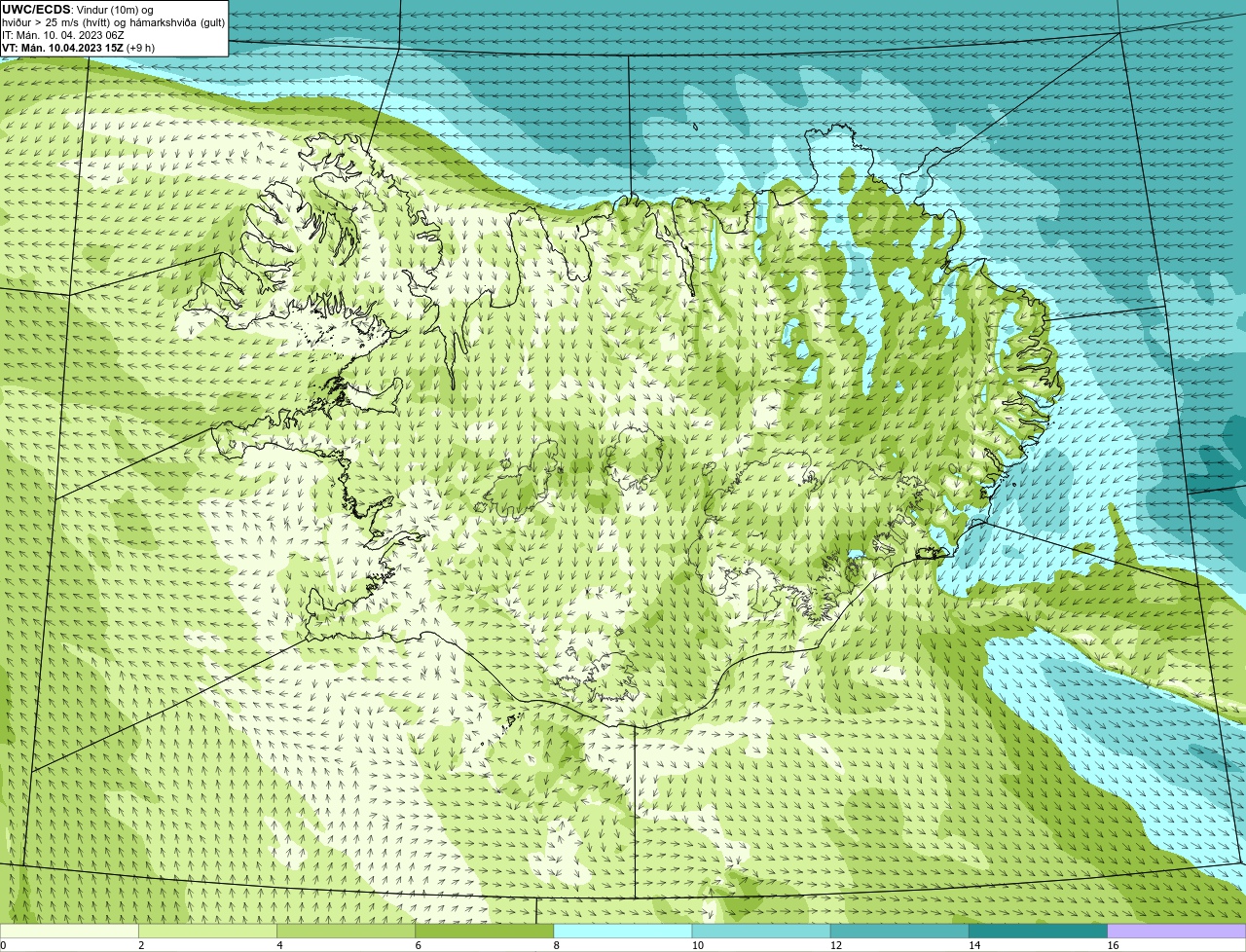This screenshot has width=1246, height=952.
Task: Click the legend tick label '6'
Action: 418,945
